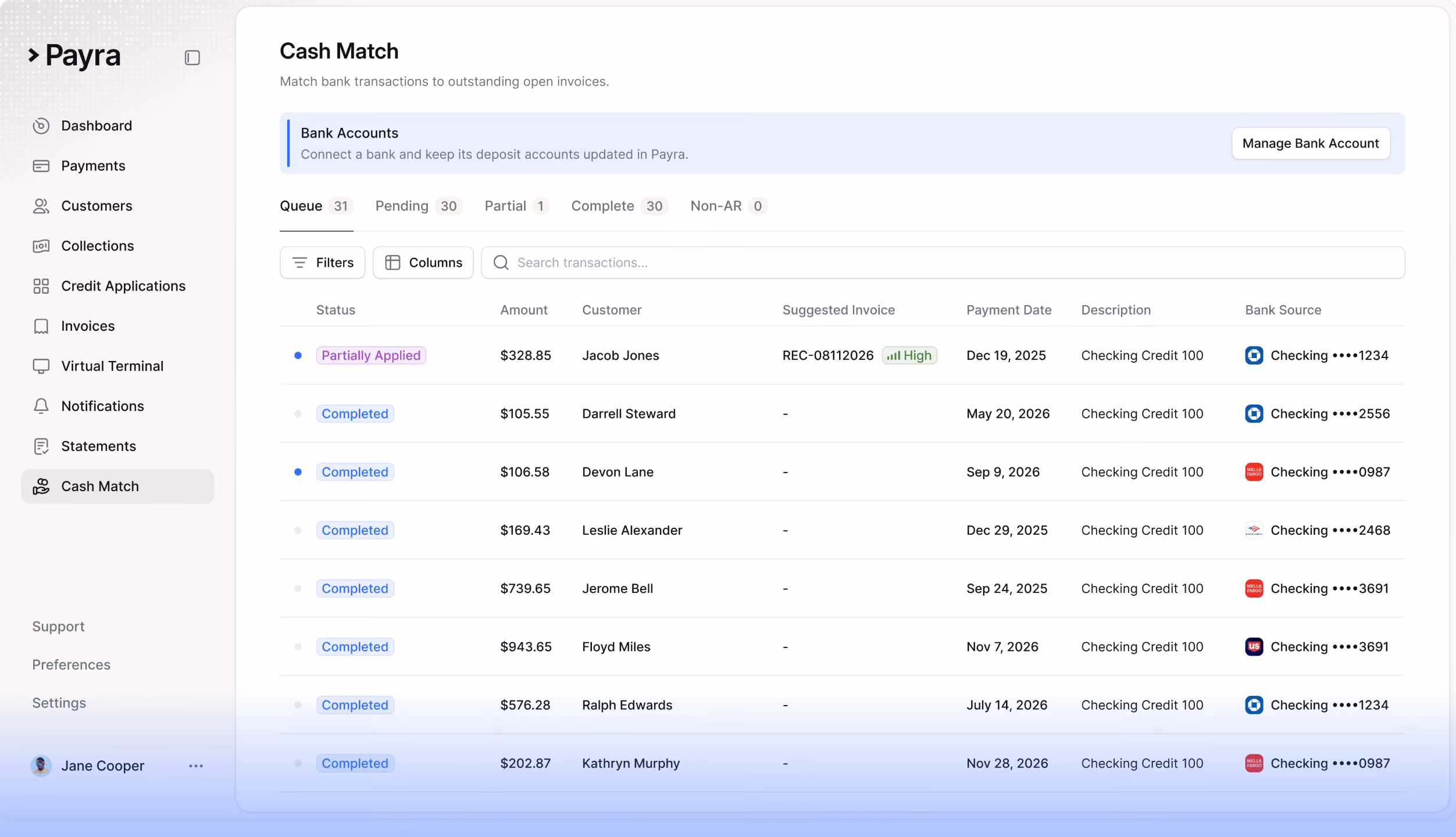Toggle the dot on Kathryn Murphy row
This screenshot has width=1456, height=837.
[298, 763]
